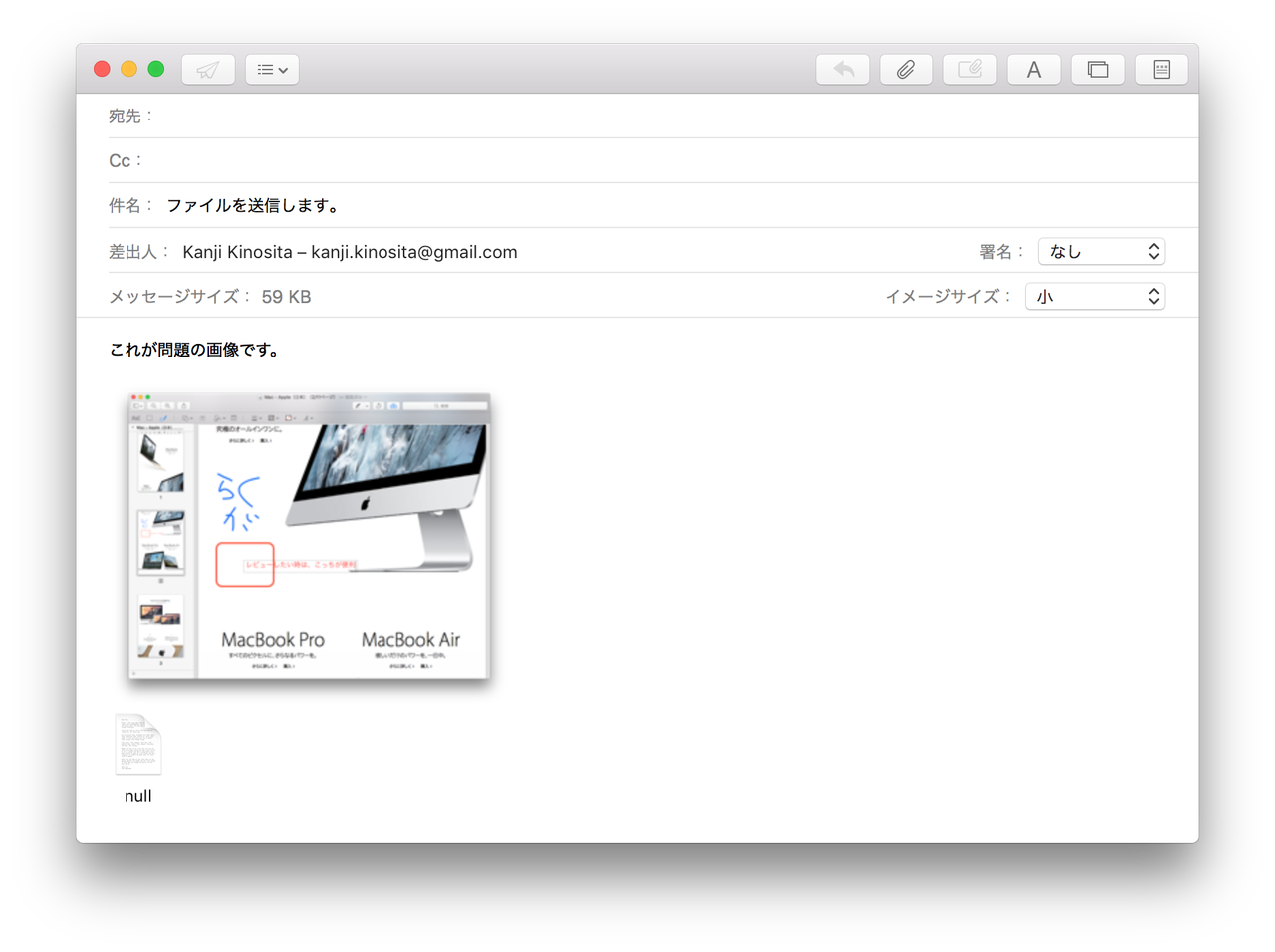Select the null attachment file icon
The image size is (1275, 952).
pyautogui.click(x=137, y=744)
